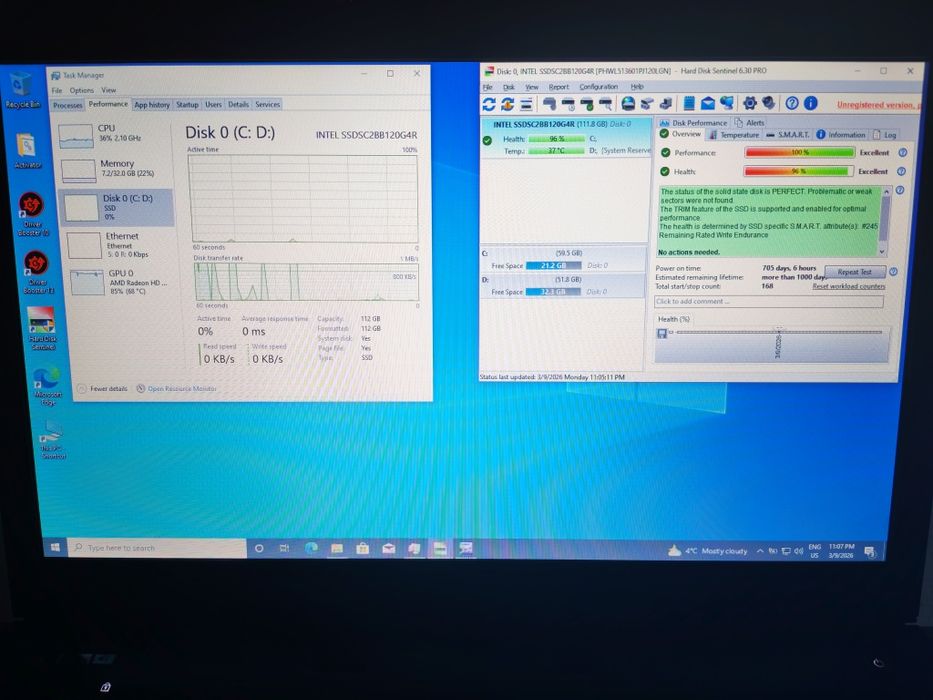This screenshot has width=933, height=700.
Task: Open the File menu in Hard Disk Sentinel
Action: click(487, 87)
